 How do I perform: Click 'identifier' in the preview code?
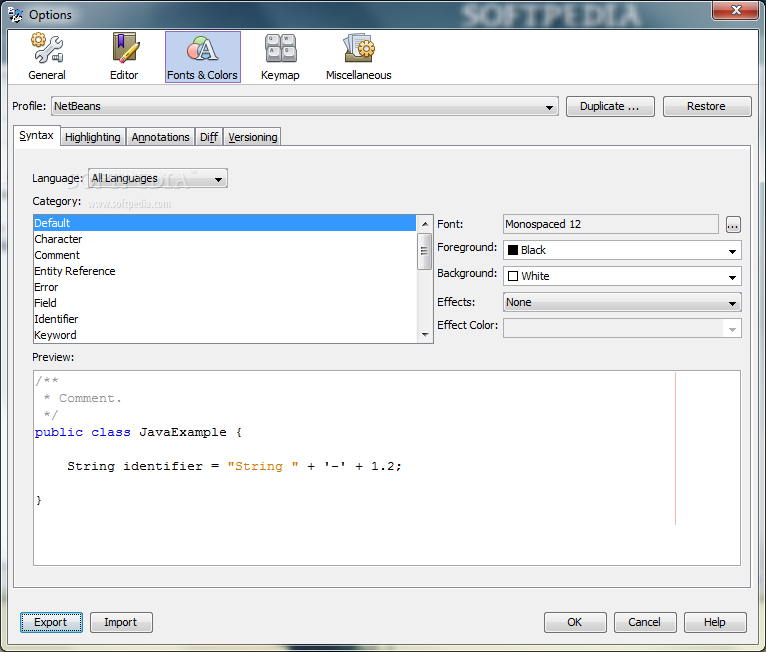pos(163,466)
